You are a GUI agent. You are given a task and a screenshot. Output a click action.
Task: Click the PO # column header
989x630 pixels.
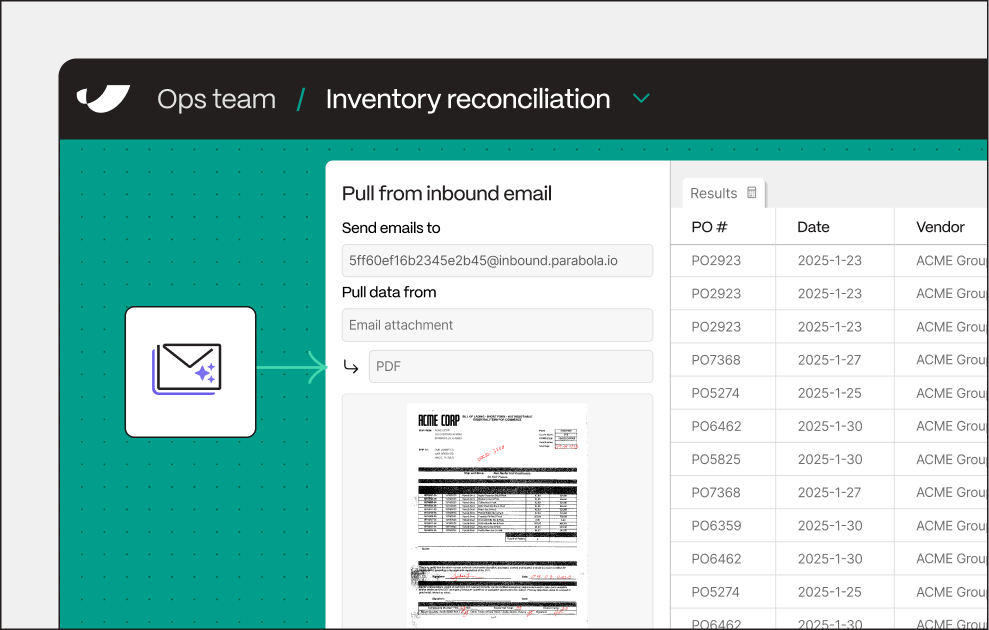click(723, 226)
